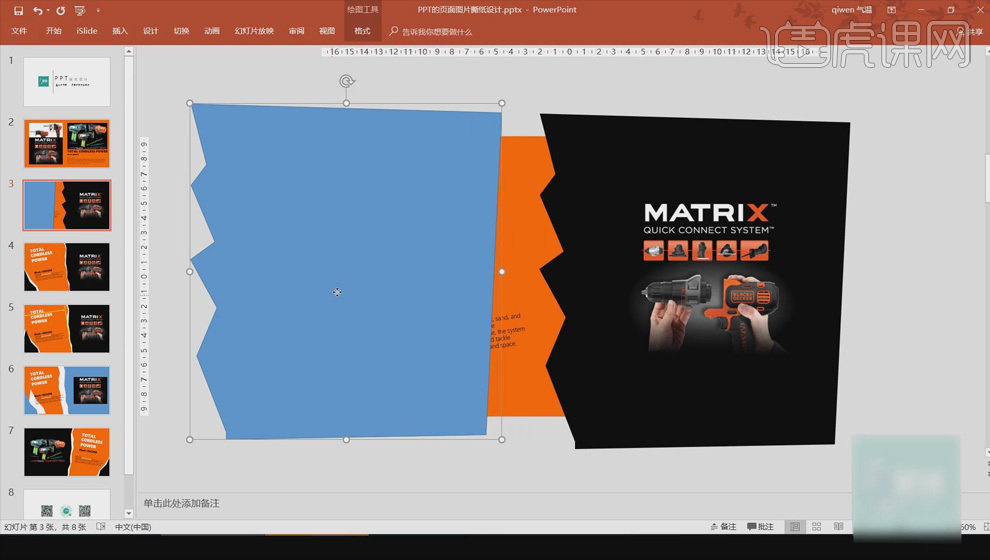Click the 共享 share button
The image size is (990, 560).
tap(969, 32)
